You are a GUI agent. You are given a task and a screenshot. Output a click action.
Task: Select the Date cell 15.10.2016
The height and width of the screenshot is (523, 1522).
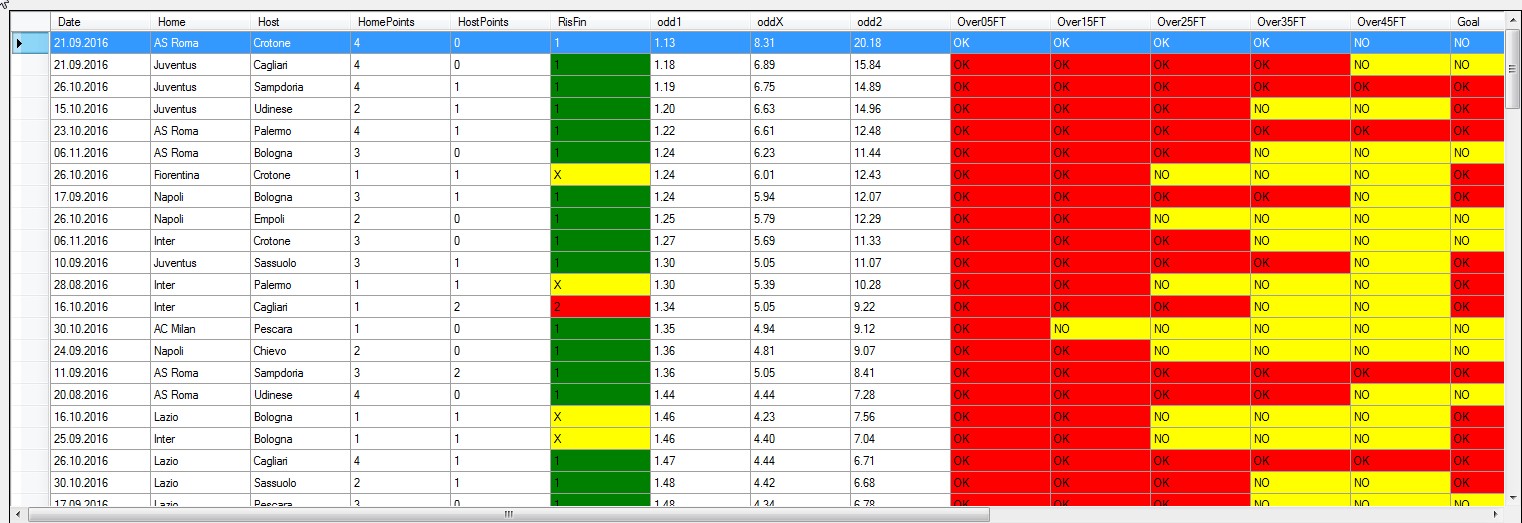[100, 109]
